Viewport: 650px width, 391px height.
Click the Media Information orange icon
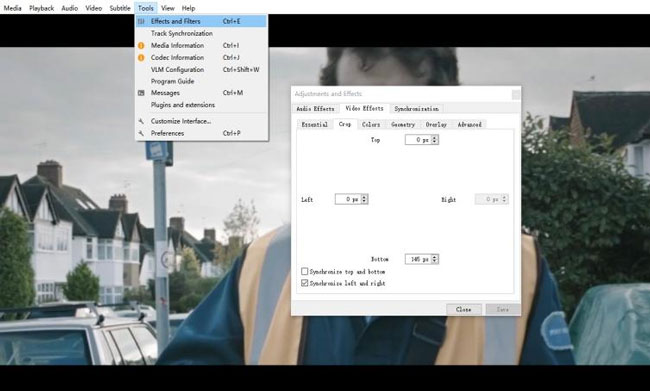tap(141, 46)
